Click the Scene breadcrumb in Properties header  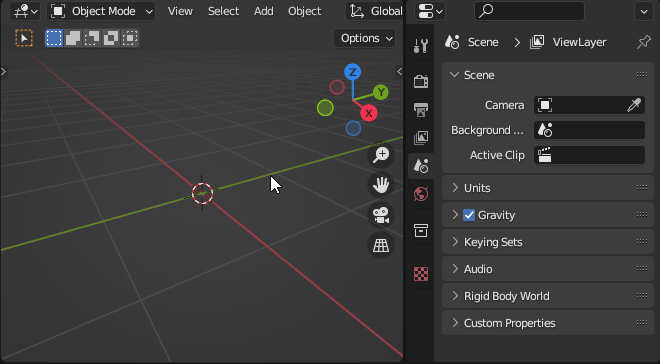point(472,42)
